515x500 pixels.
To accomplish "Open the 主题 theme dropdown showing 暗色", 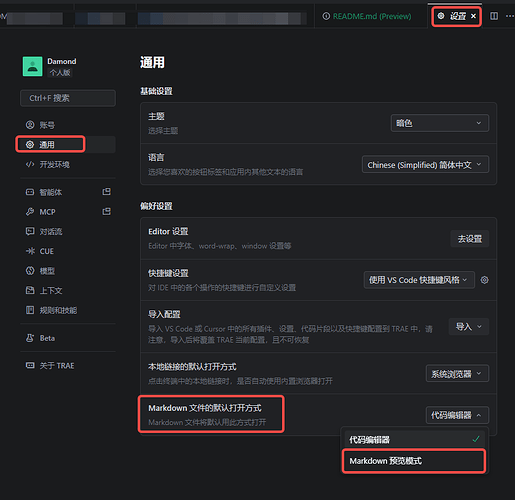I will (x=440, y=123).
